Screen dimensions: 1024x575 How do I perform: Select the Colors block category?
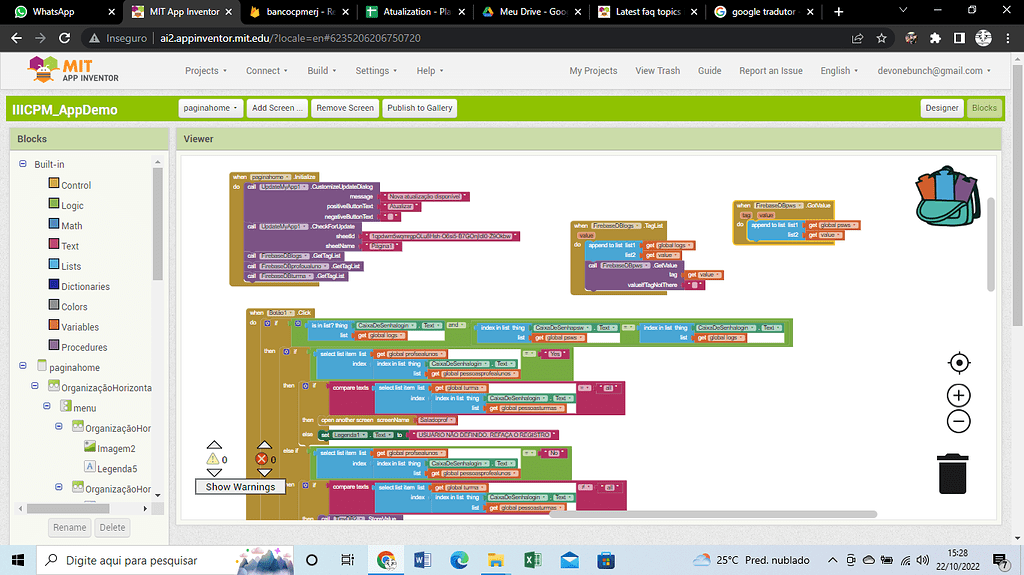tap(73, 307)
